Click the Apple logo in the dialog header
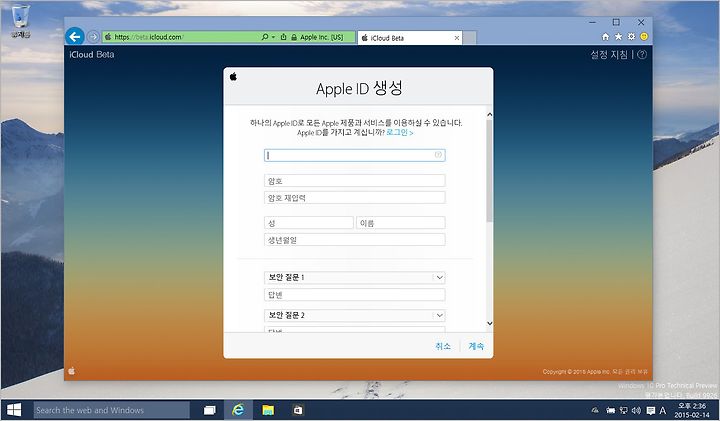720x421 pixels. (233, 77)
